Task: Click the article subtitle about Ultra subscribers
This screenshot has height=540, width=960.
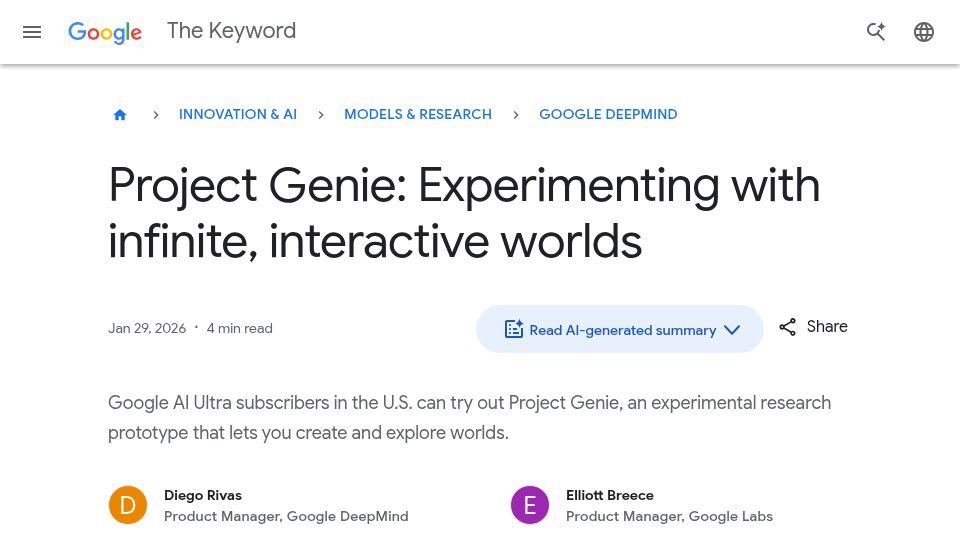Action: coord(470,418)
